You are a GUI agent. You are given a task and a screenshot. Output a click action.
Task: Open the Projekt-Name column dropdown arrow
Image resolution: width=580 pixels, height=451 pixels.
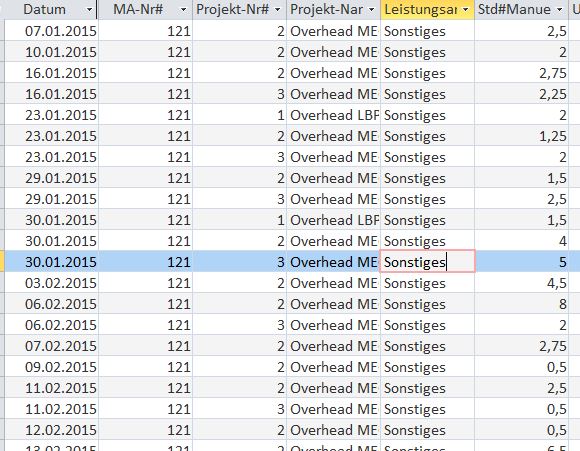click(371, 10)
